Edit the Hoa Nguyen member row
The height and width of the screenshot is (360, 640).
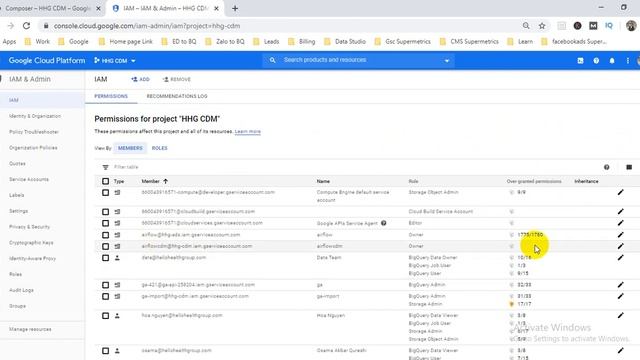(620, 315)
